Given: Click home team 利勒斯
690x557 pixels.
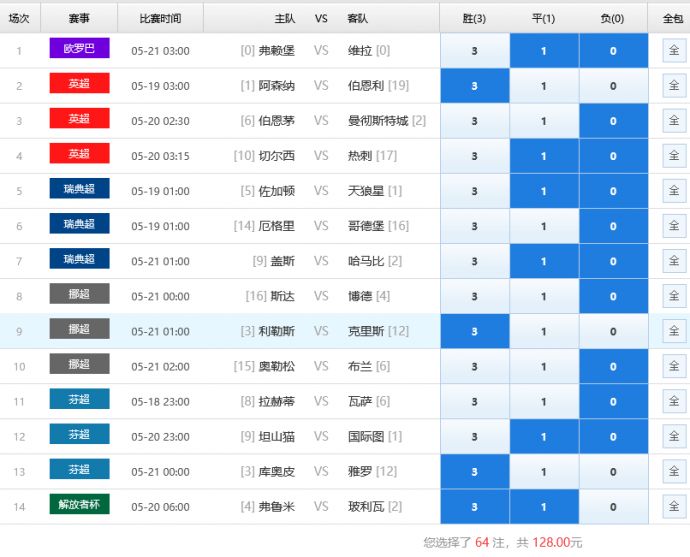Looking at the screenshot, I should 276,332.
